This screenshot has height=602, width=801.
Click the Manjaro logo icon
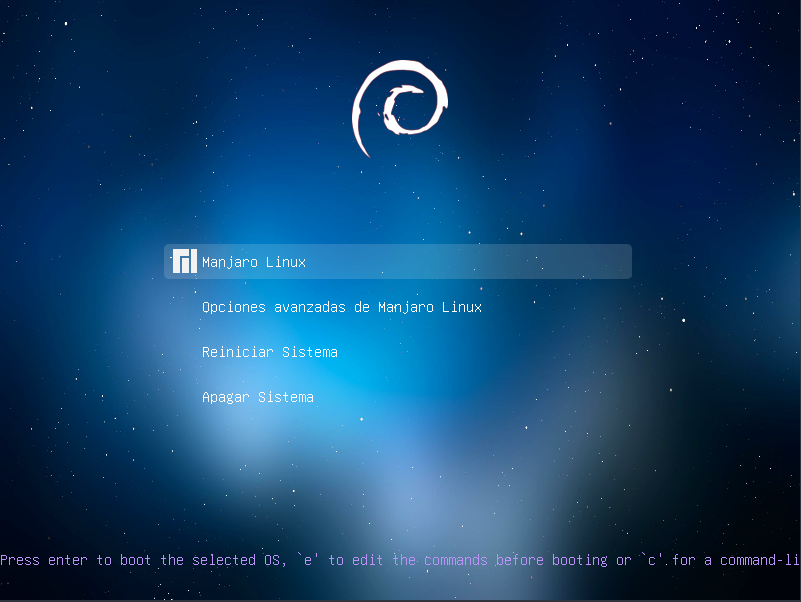point(184,261)
